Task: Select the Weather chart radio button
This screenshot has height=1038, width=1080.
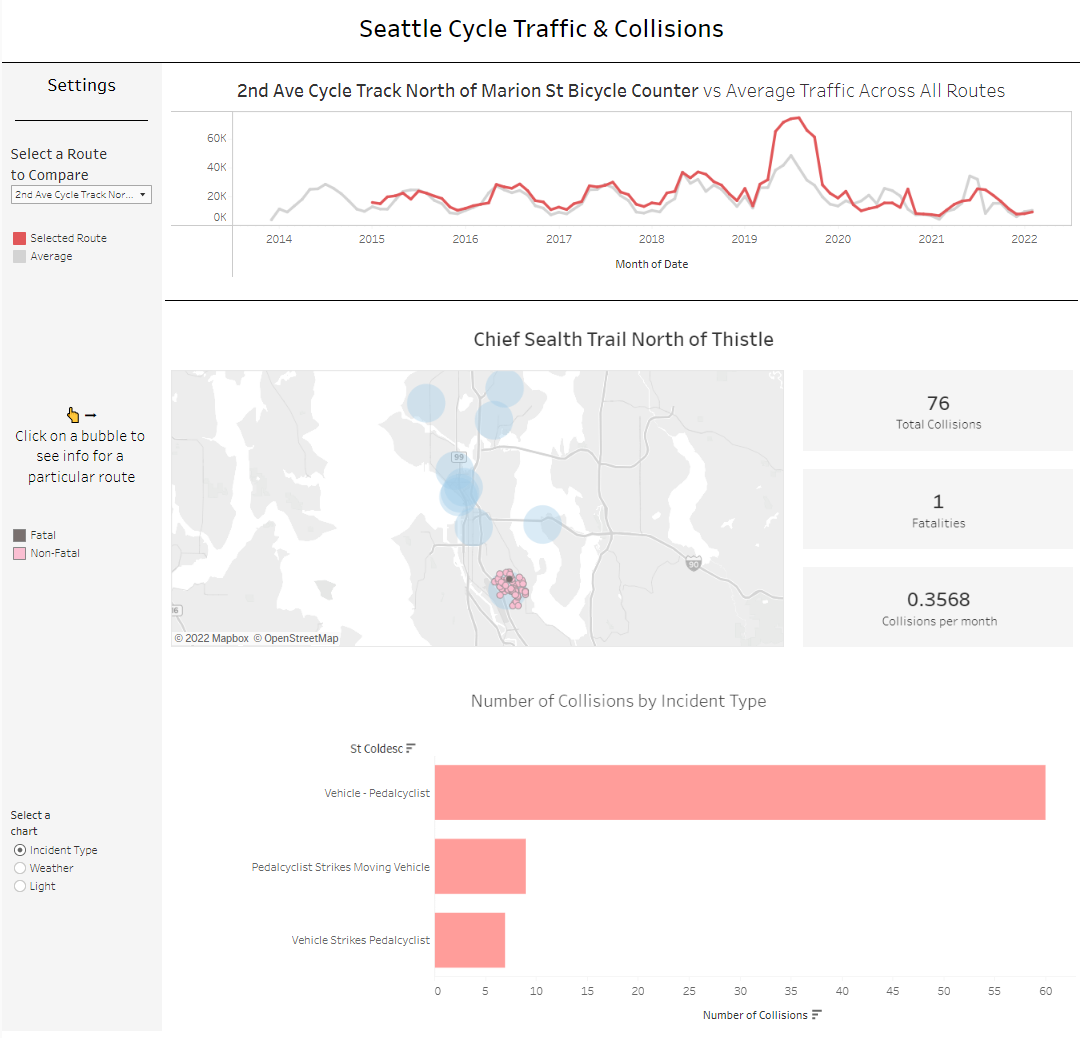Action: click(20, 868)
